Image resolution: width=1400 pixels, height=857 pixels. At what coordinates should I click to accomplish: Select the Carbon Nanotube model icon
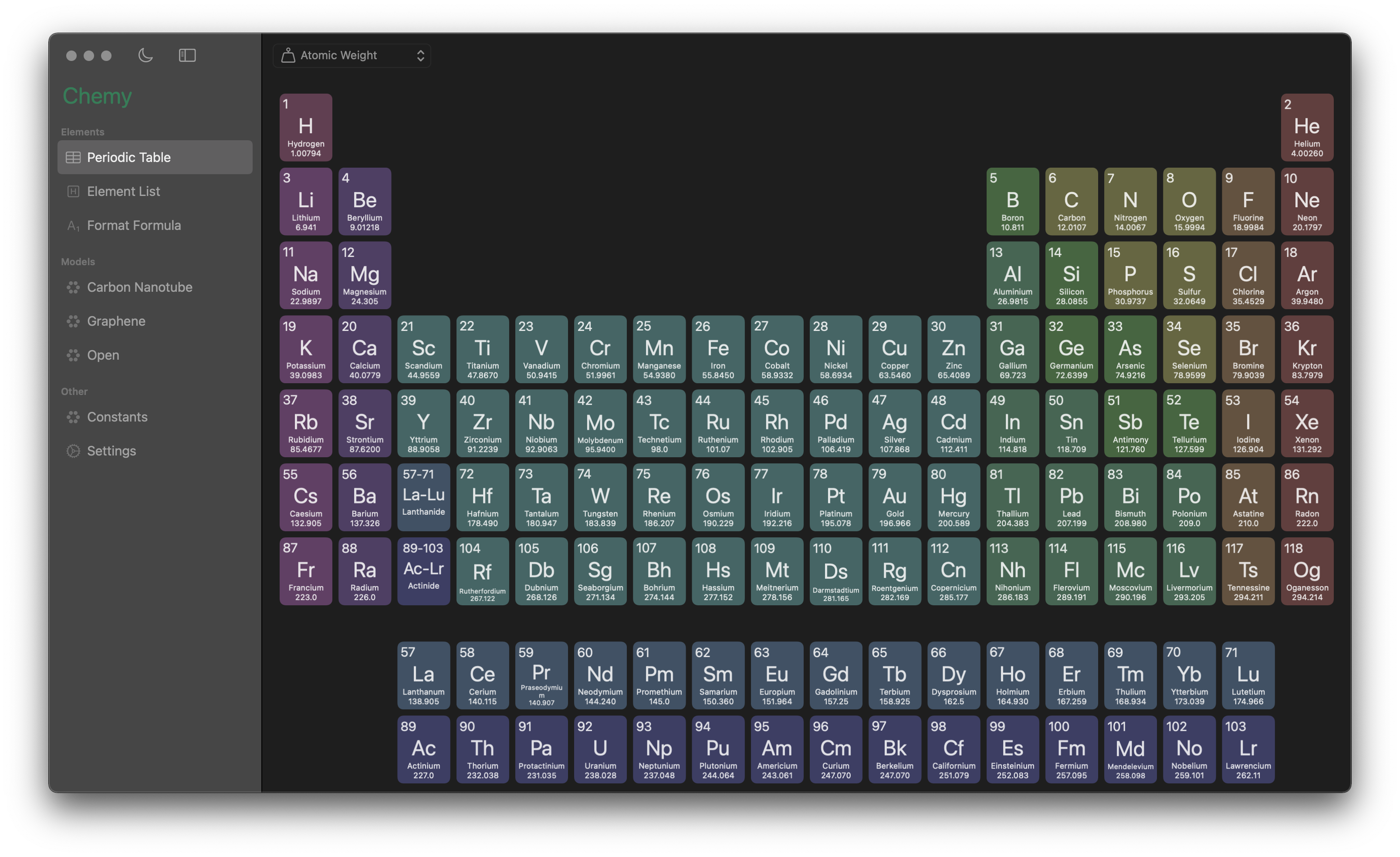[73, 287]
